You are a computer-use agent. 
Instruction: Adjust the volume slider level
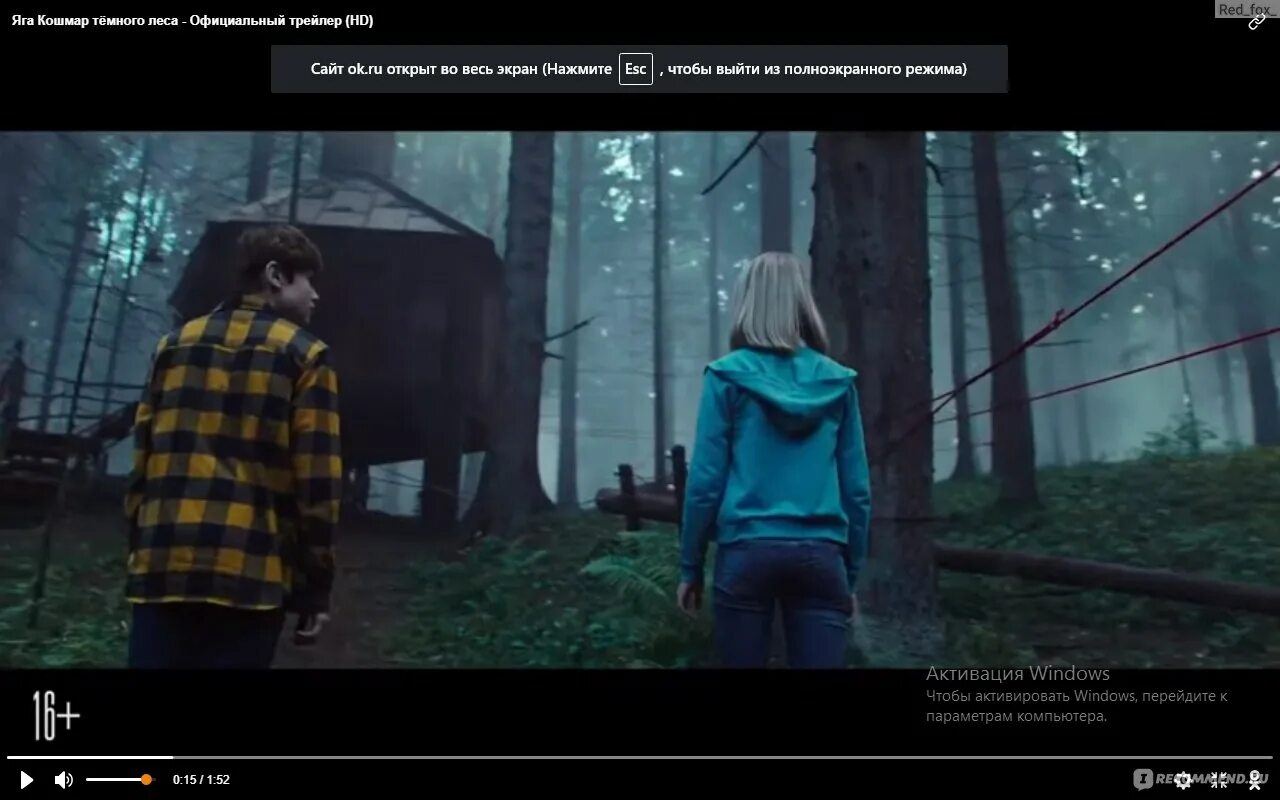click(119, 779)
